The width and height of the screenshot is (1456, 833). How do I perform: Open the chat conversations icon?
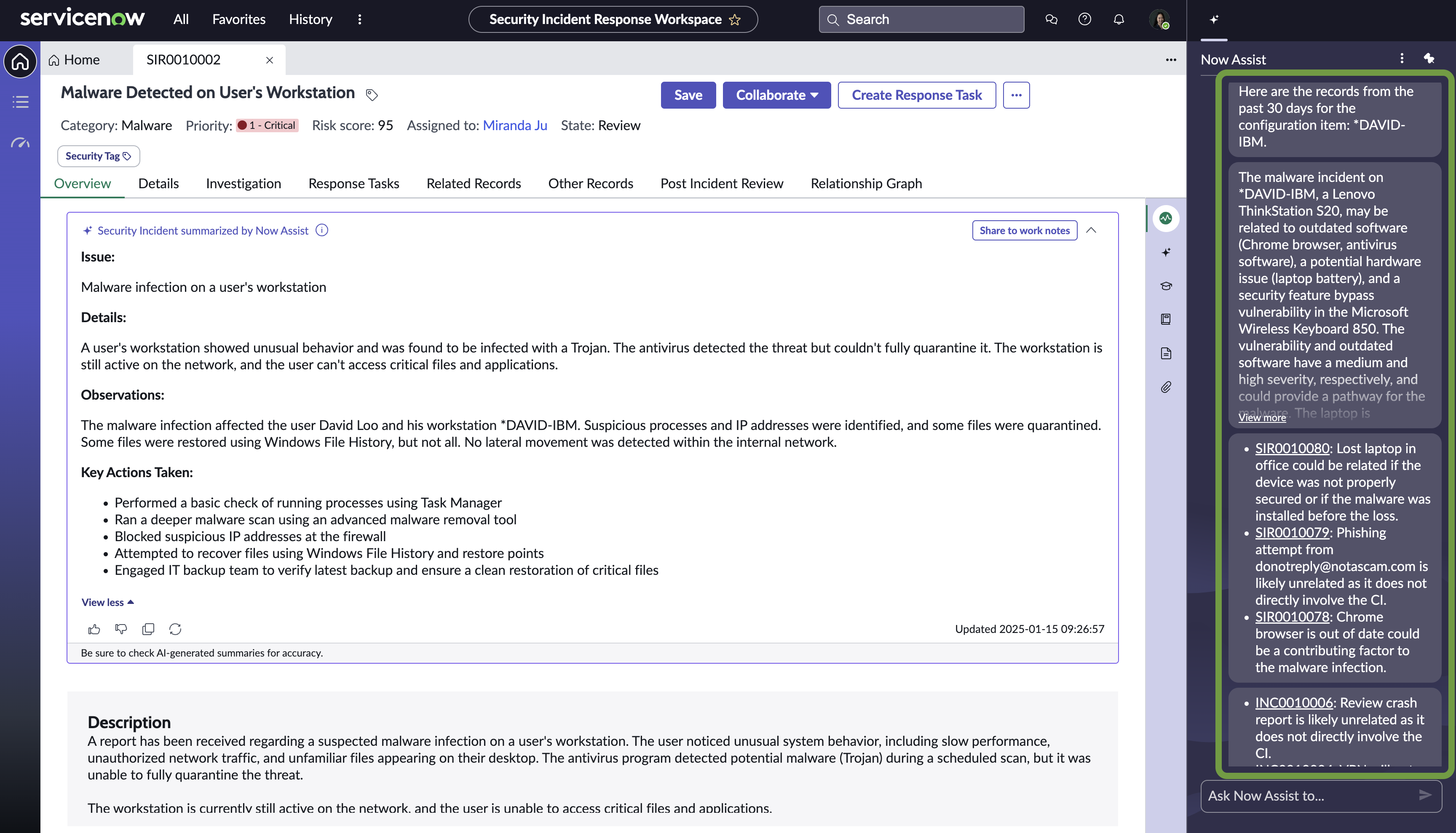coord(1051,19)
